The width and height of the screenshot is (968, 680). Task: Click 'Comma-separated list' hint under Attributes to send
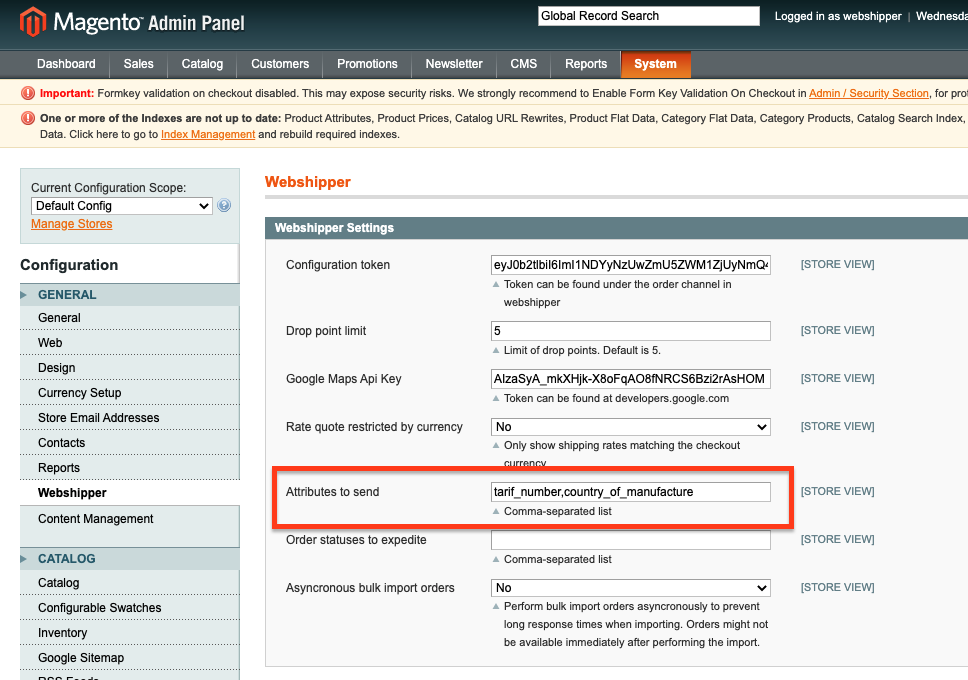point(557,511)
